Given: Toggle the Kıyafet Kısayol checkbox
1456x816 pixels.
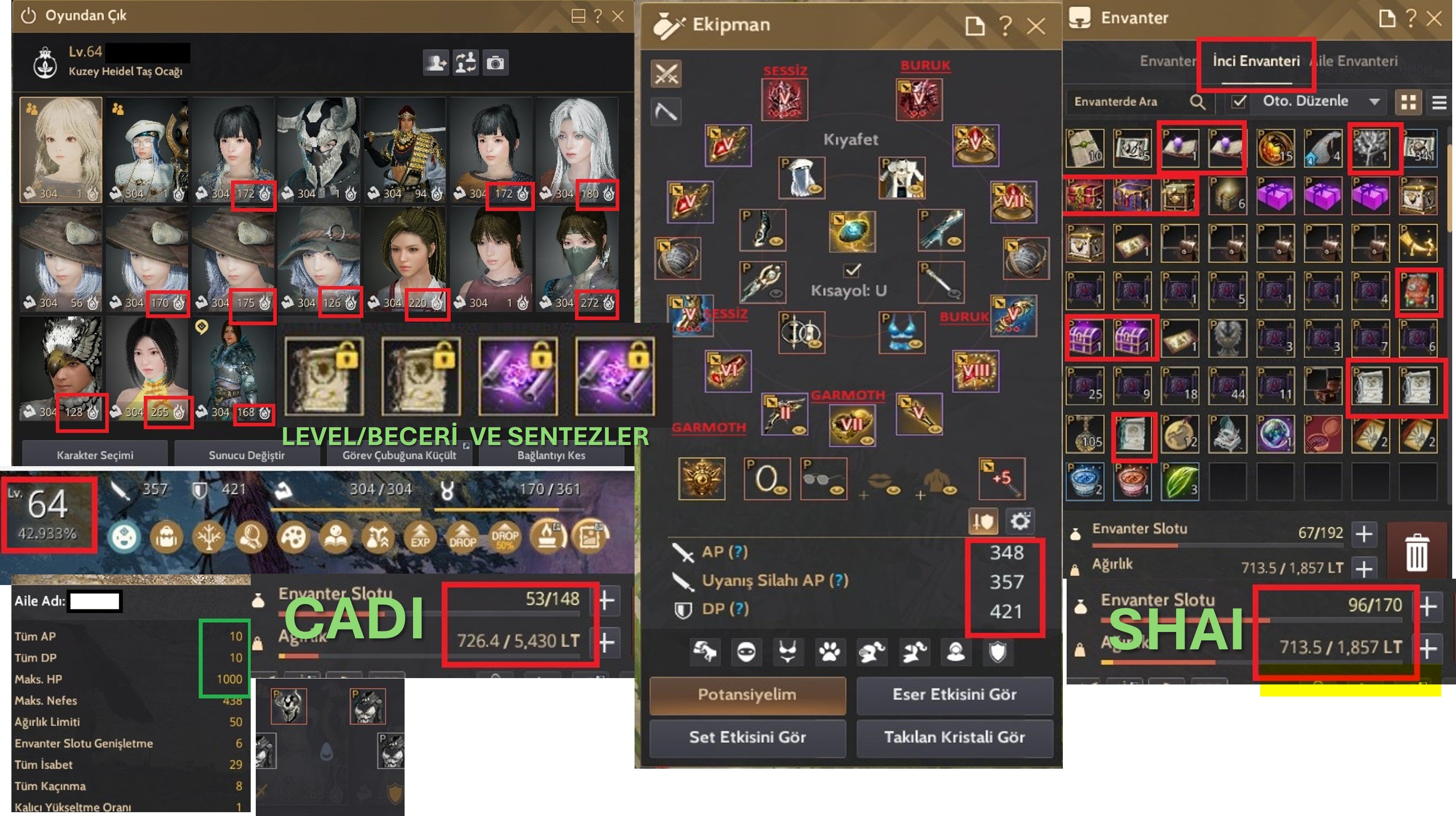Looking at the screenshot, I should [852, 270].
